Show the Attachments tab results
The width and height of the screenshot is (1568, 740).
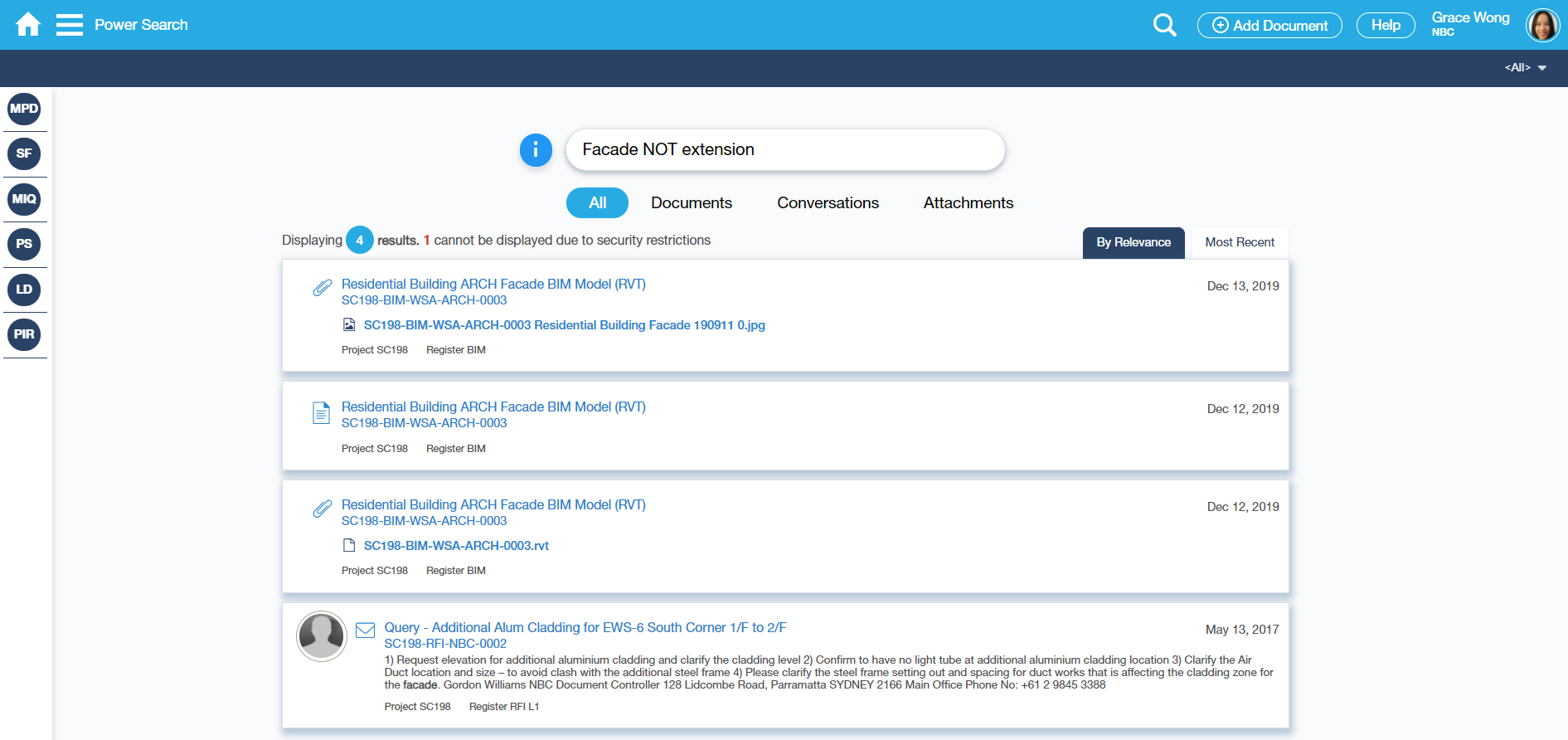tap(968, 203)
